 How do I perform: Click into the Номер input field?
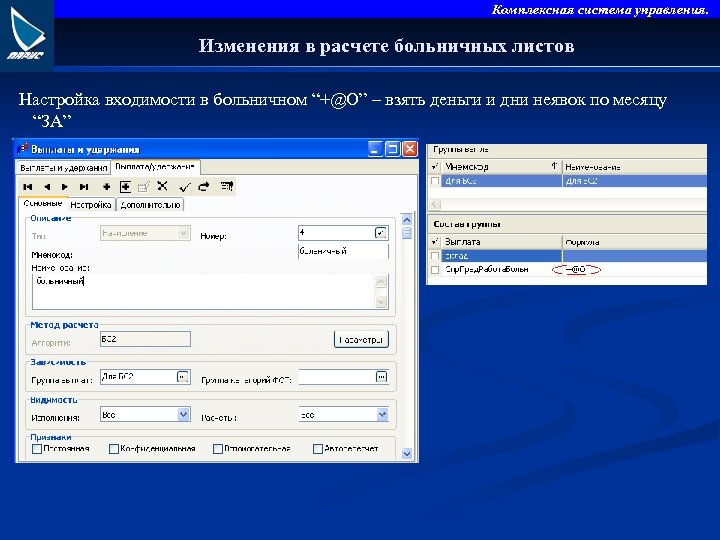click(x=336, y=233)
